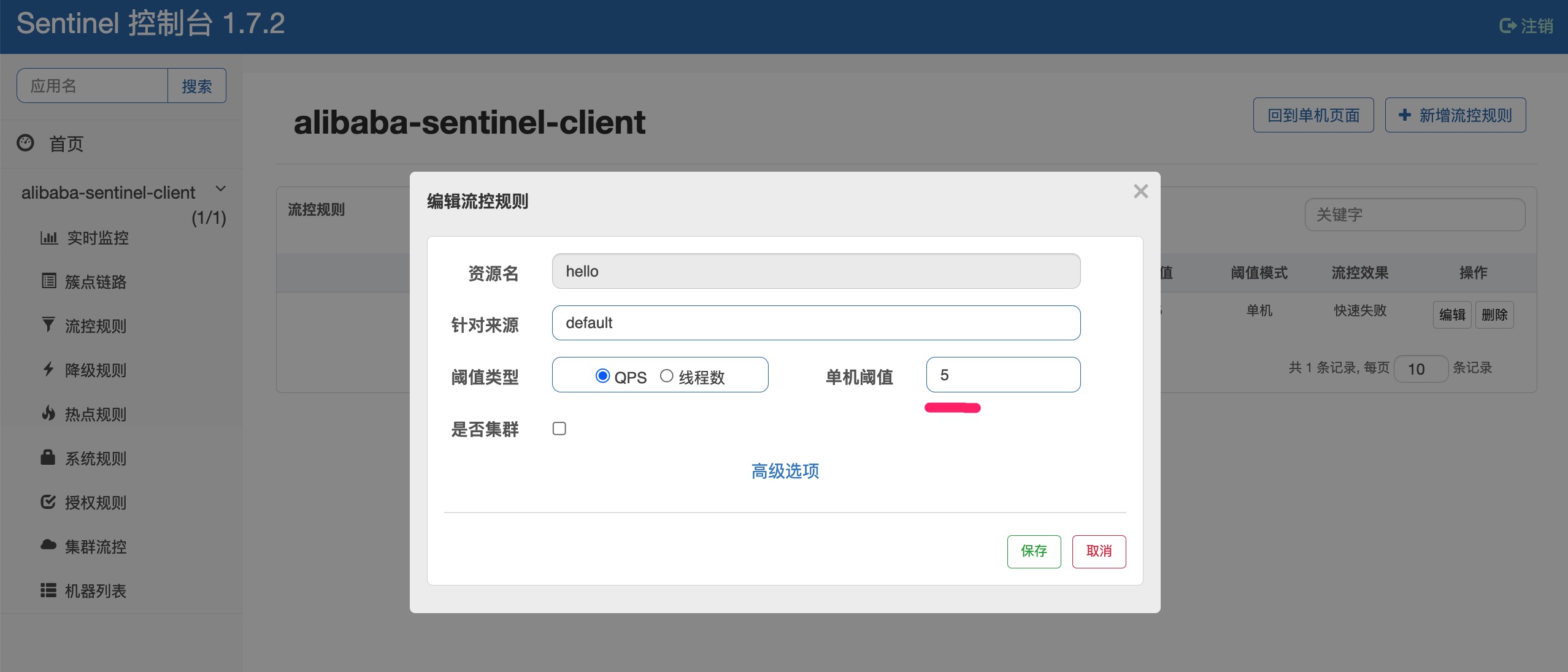Select the QPS threshold type radio
This screenshot has width=1568, height=672.
(x=602, y=376)
